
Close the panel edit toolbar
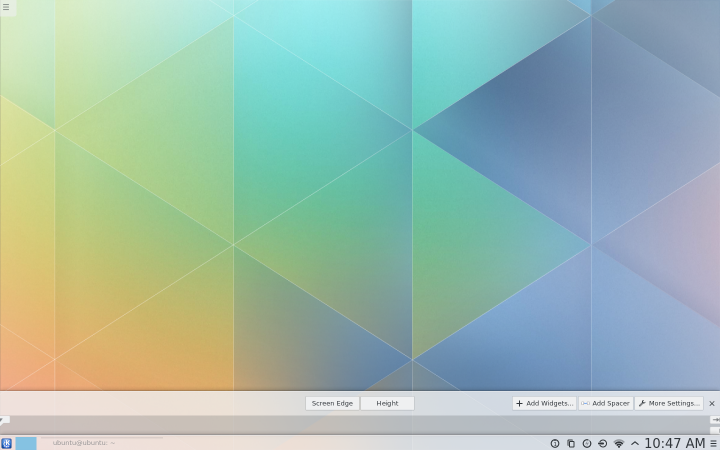pyautogui.click(x=712, y=403)
